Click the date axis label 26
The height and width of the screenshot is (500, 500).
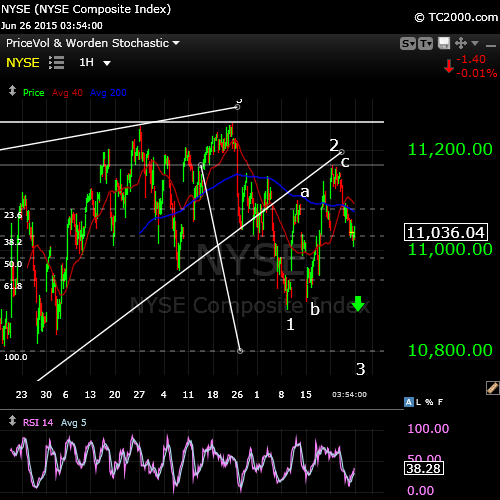(x=237, y=395)
